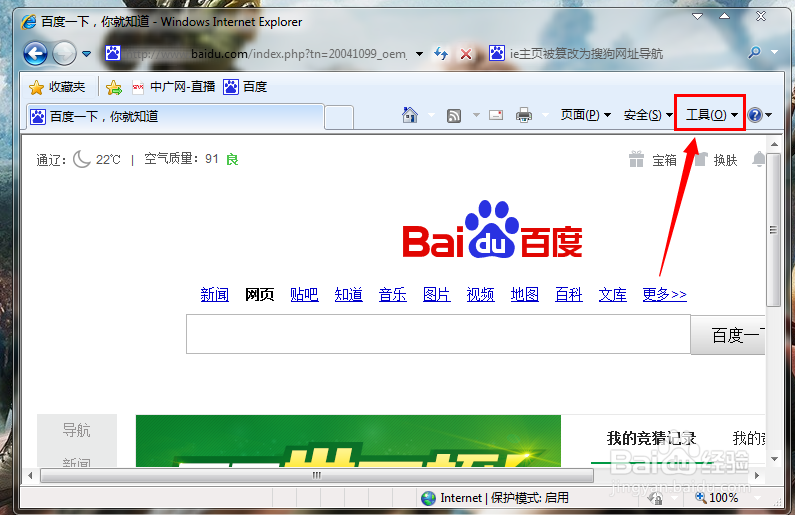Open the 地图 link
Viewport: 795px width, 515px height.
click(524, 295)
